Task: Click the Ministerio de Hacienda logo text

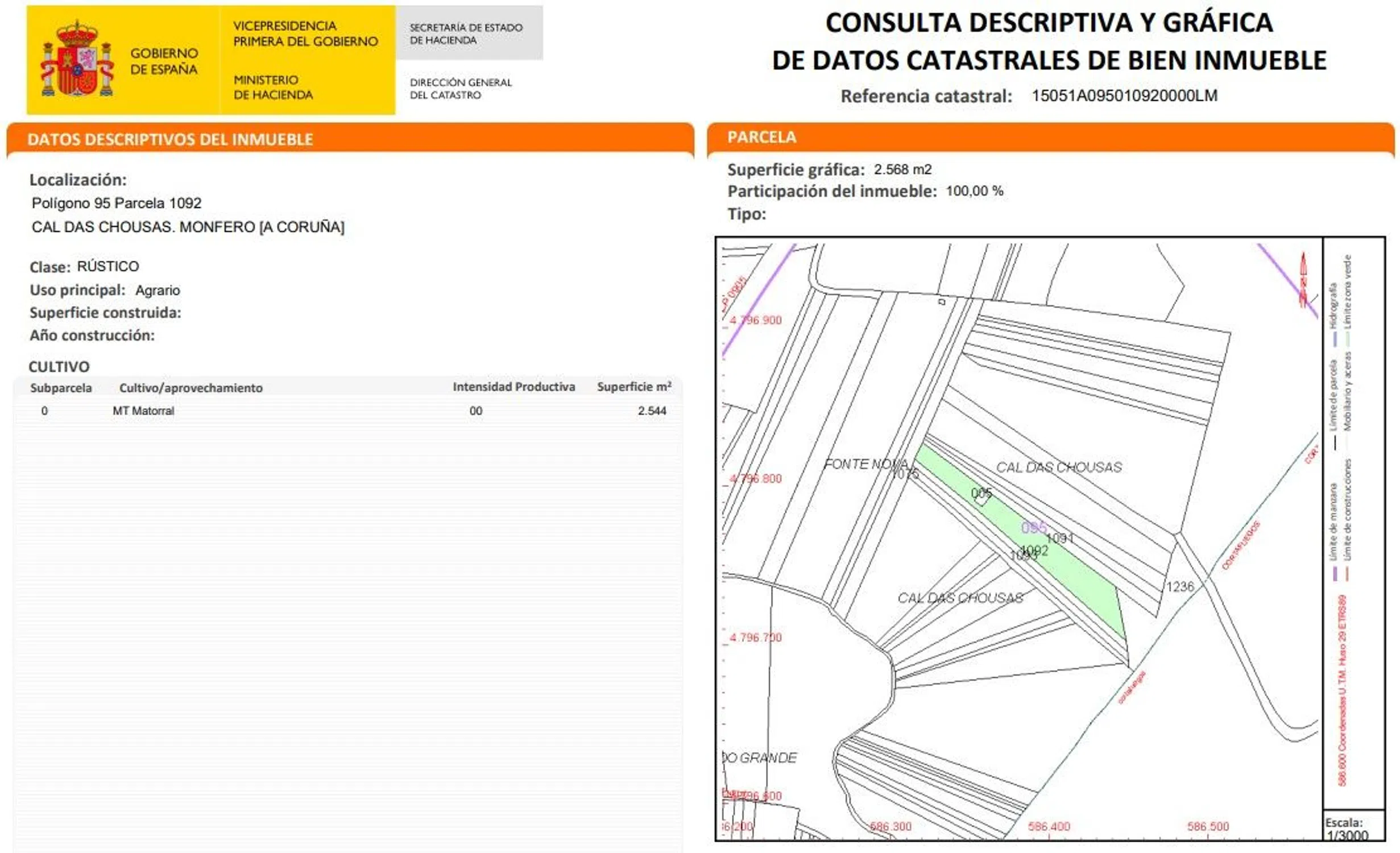Action: pyautogui.click(x=273, y=87)
